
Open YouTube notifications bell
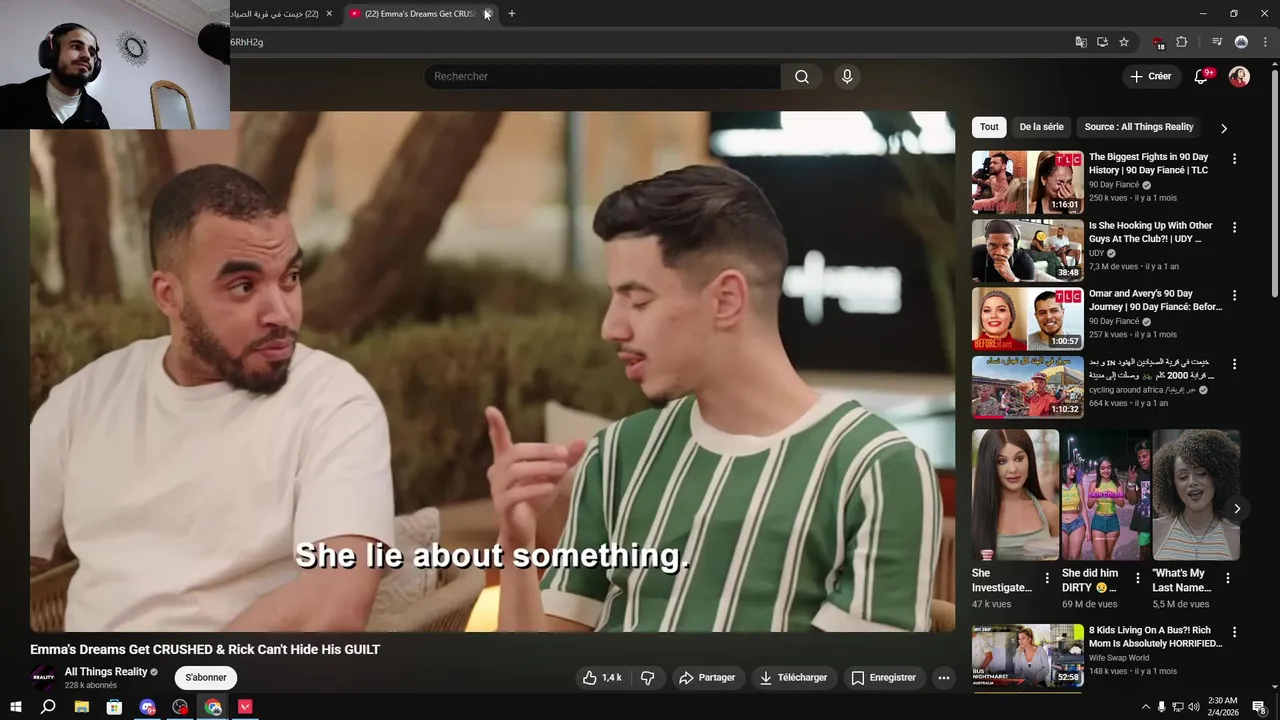coord(1202,77)
